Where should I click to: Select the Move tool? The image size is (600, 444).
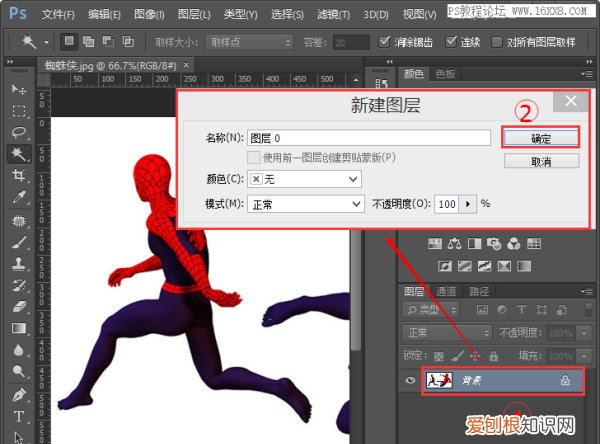tap(19, 90)
